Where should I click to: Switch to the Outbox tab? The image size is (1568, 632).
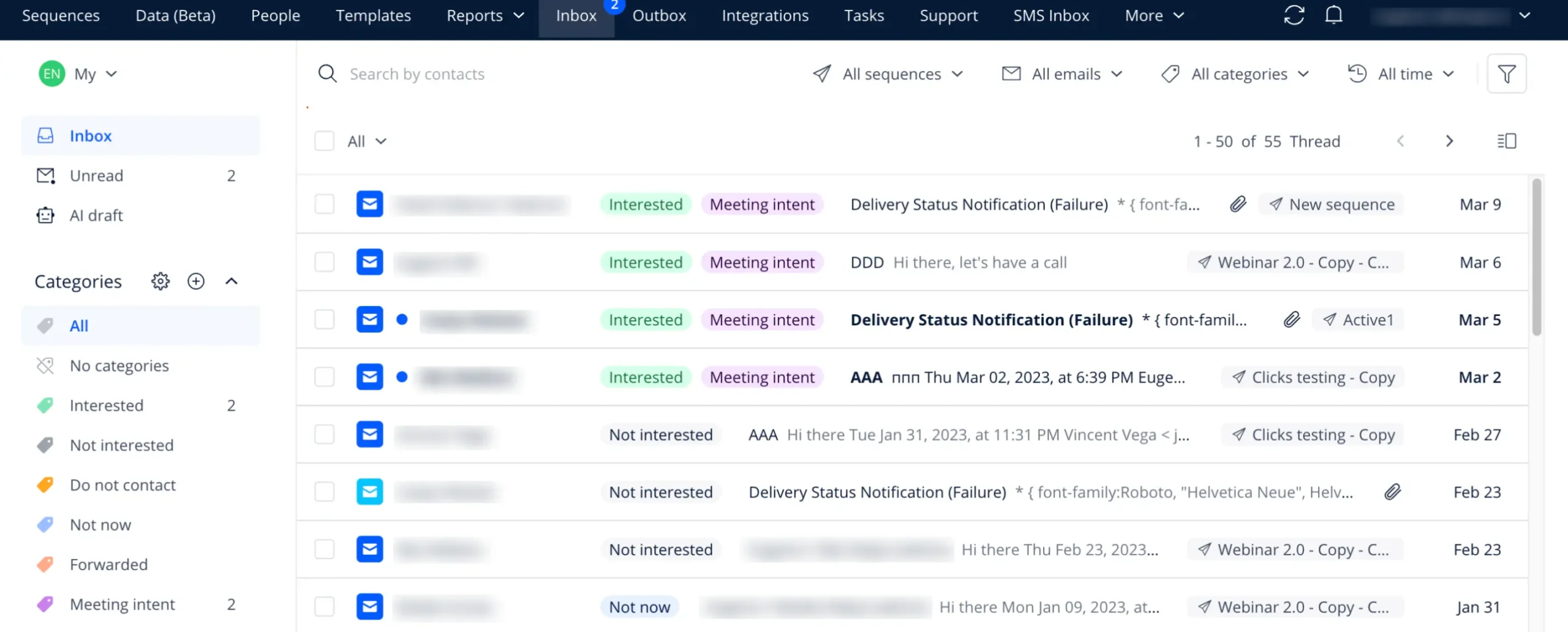tap(659, 16)
